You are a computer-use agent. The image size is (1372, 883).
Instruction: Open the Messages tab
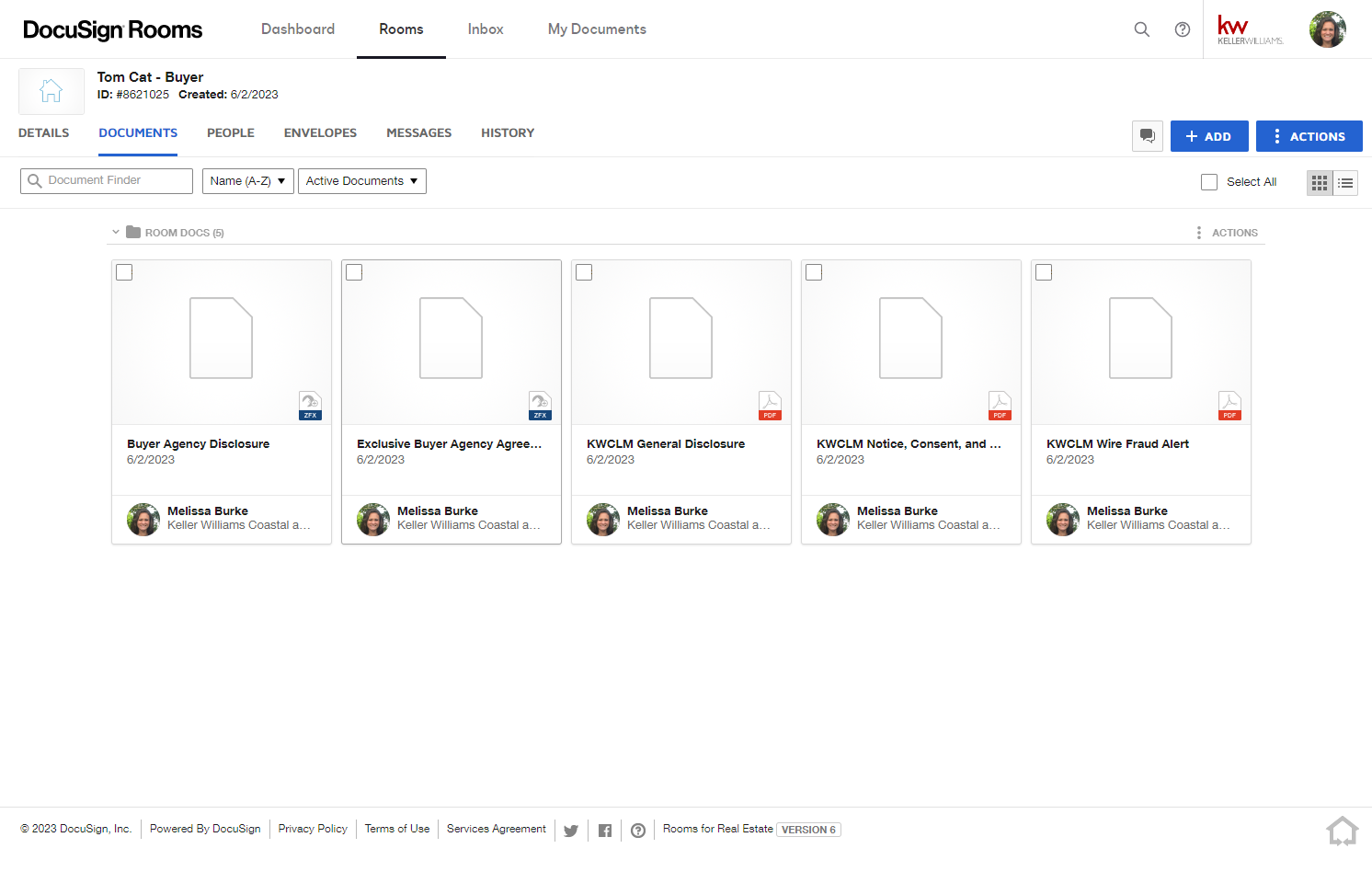click(419, 133)
